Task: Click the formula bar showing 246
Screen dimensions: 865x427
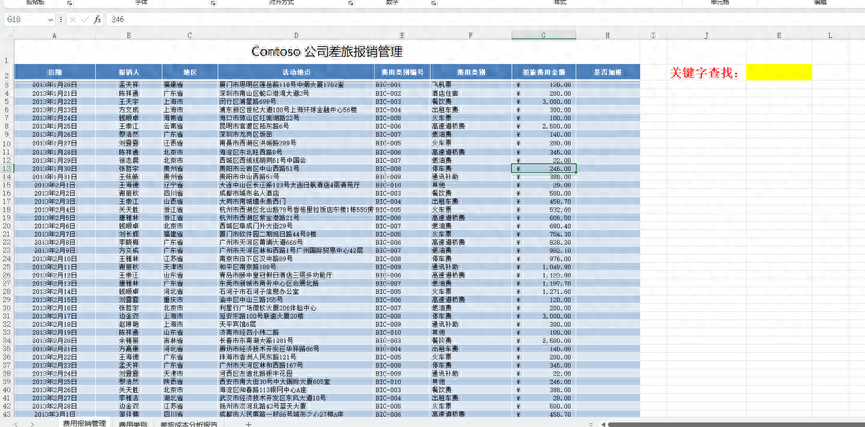Action: [485, 19]
